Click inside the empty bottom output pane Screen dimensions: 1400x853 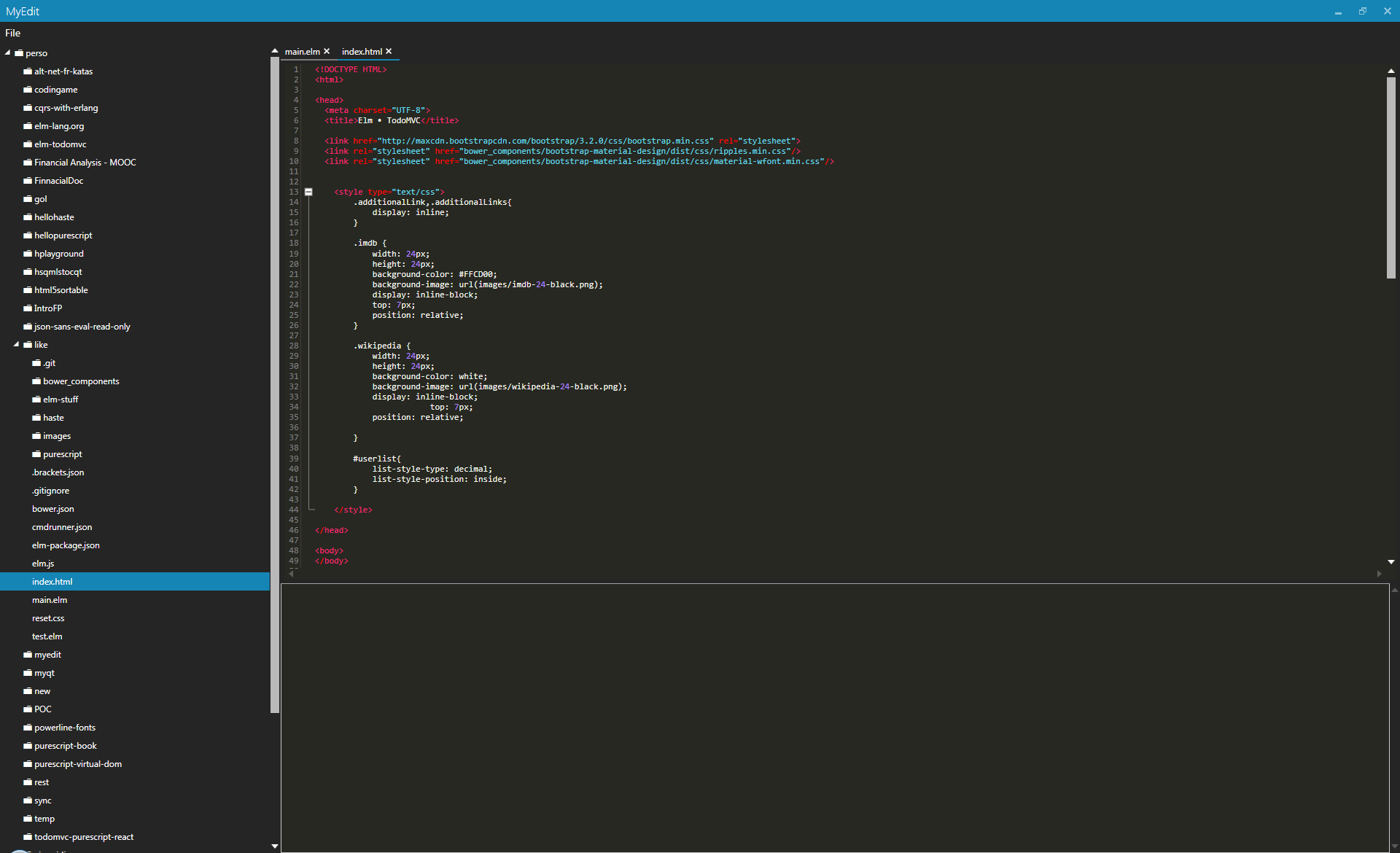tap(835, 717)
